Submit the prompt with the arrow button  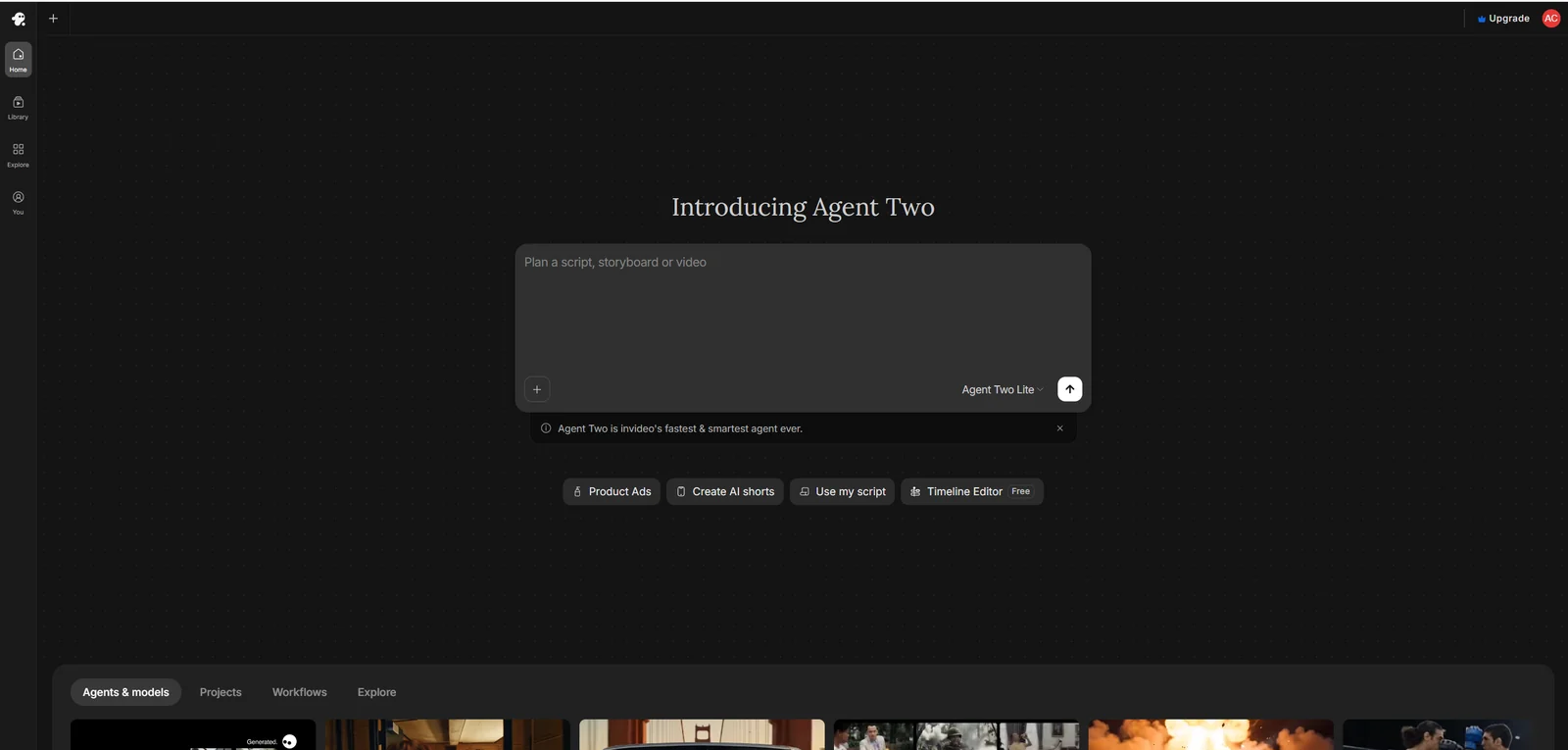(x=1070, y=389)
